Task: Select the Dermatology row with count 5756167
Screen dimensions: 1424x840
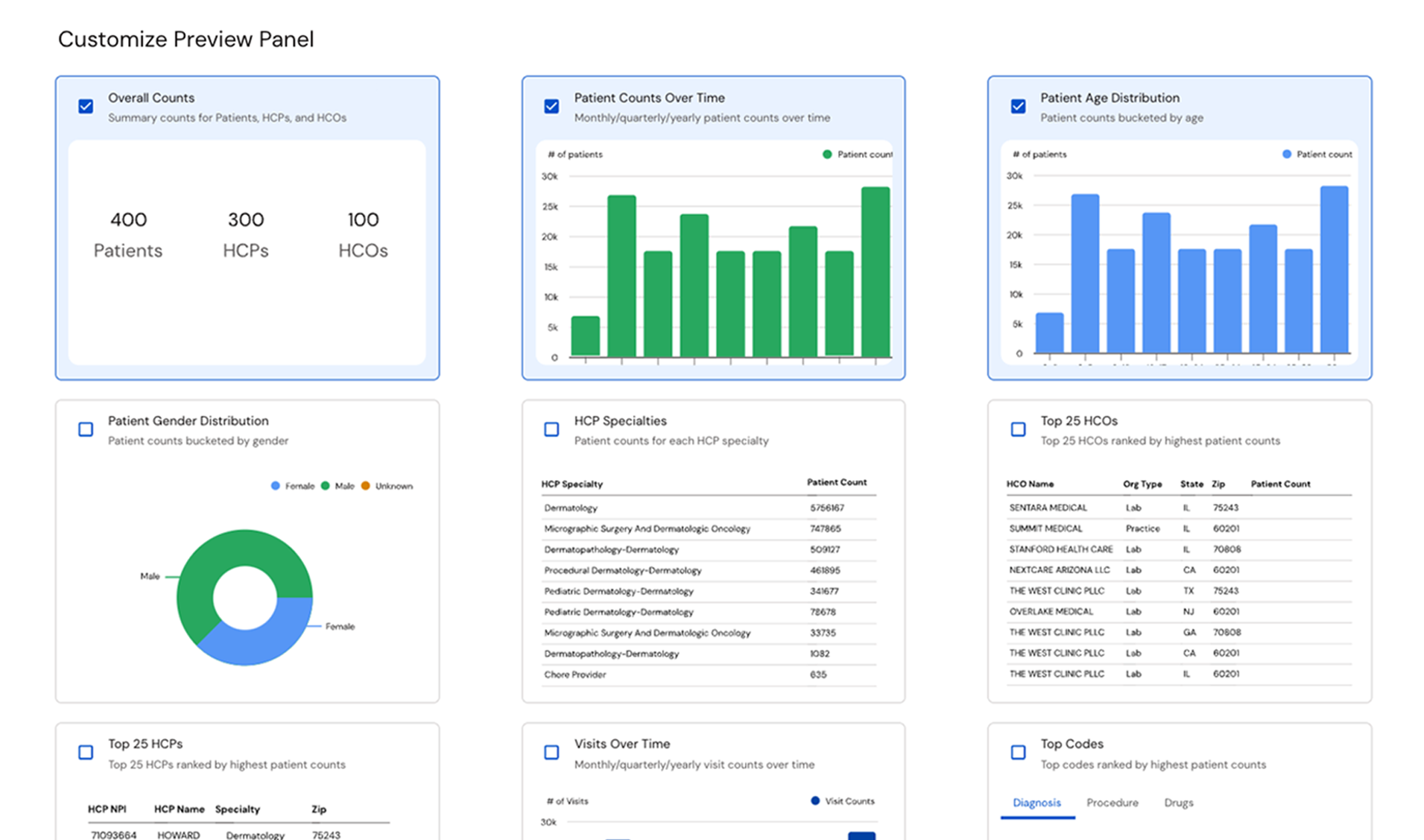Action: (x=708, y=508)
